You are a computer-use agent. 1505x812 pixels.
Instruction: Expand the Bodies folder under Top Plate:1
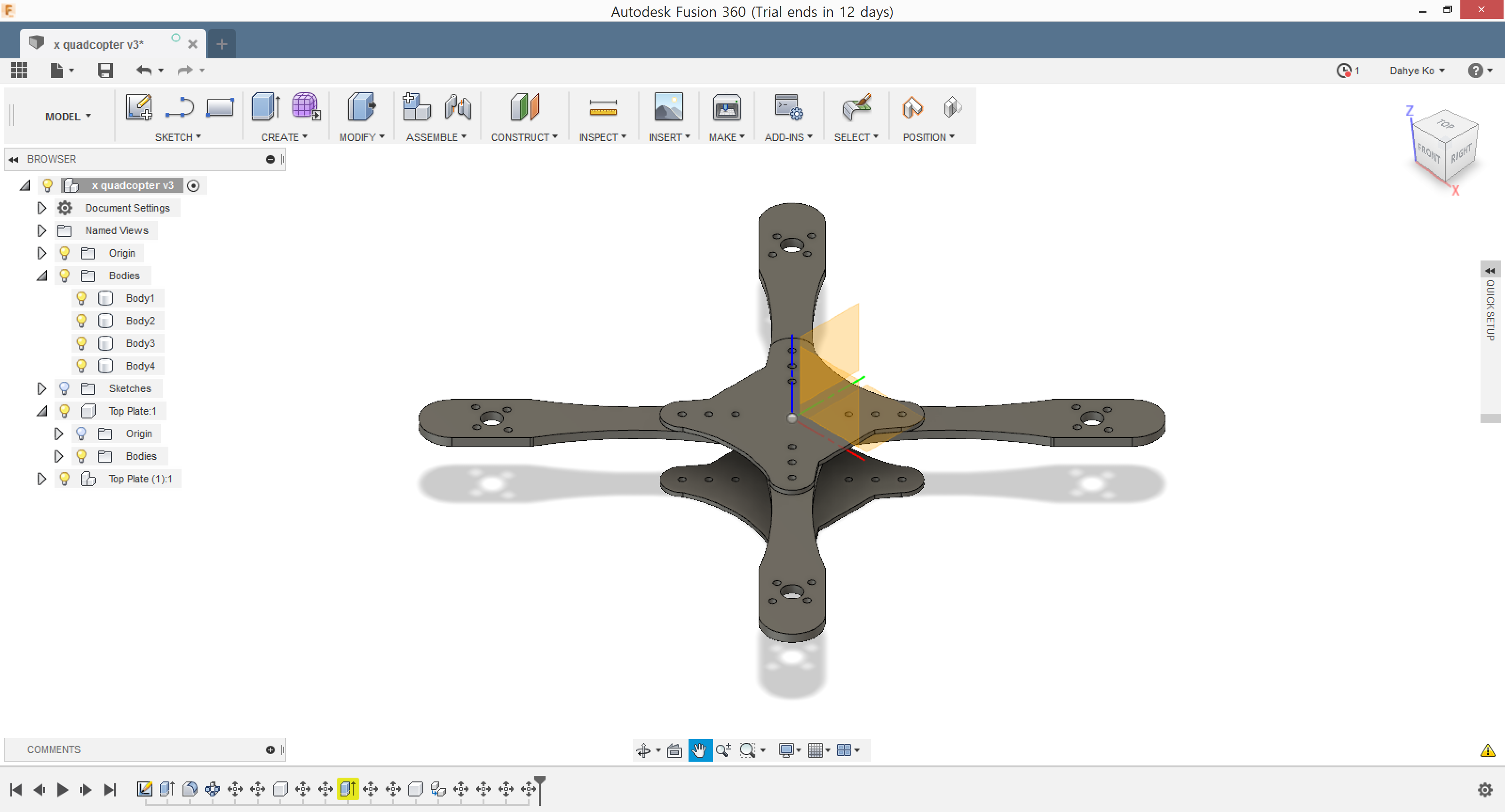click(x=57, y=456)
